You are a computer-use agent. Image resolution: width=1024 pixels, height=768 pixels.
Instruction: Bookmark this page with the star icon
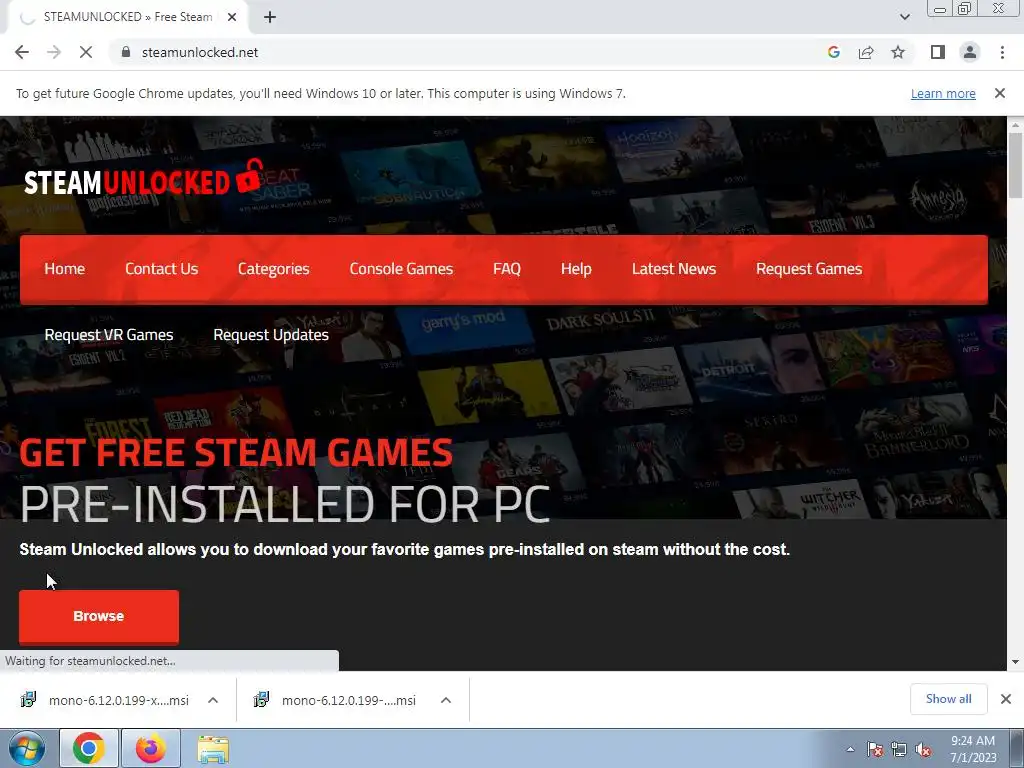(898, 52)
